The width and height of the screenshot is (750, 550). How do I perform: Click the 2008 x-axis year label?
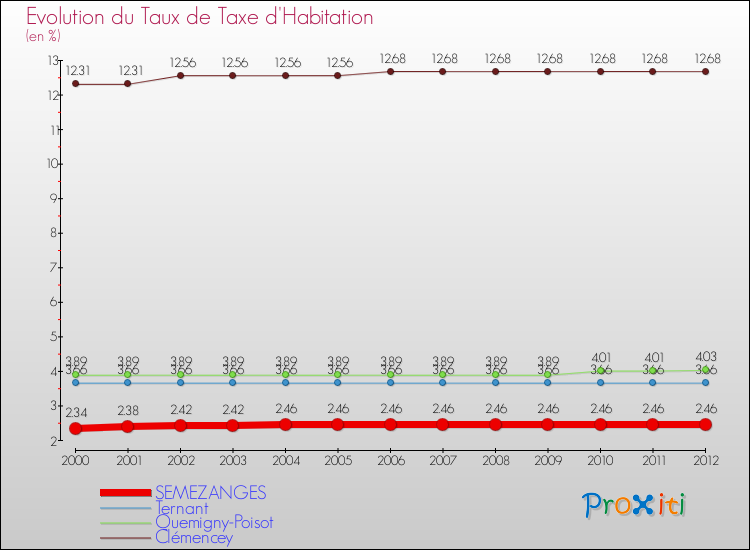point(496,460)
